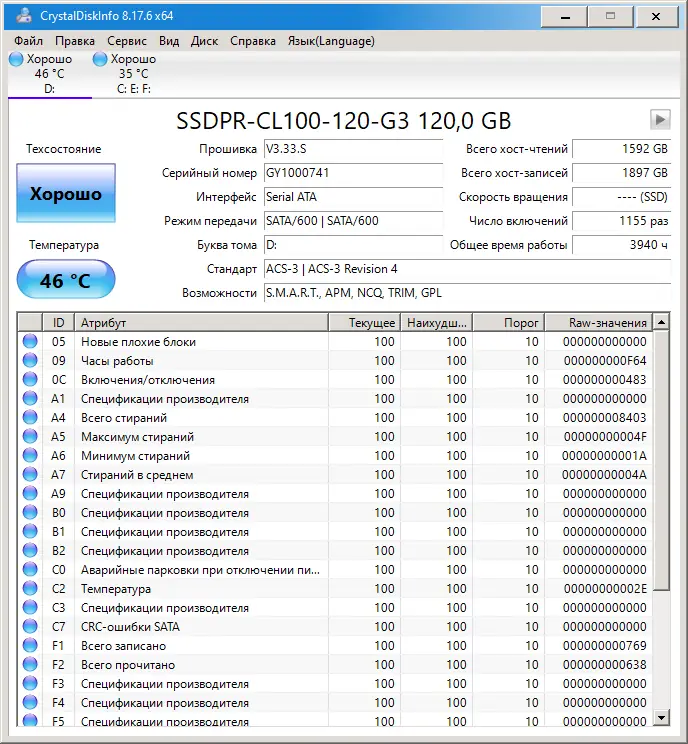Click status orb for attribute A9

coord(30,493)
